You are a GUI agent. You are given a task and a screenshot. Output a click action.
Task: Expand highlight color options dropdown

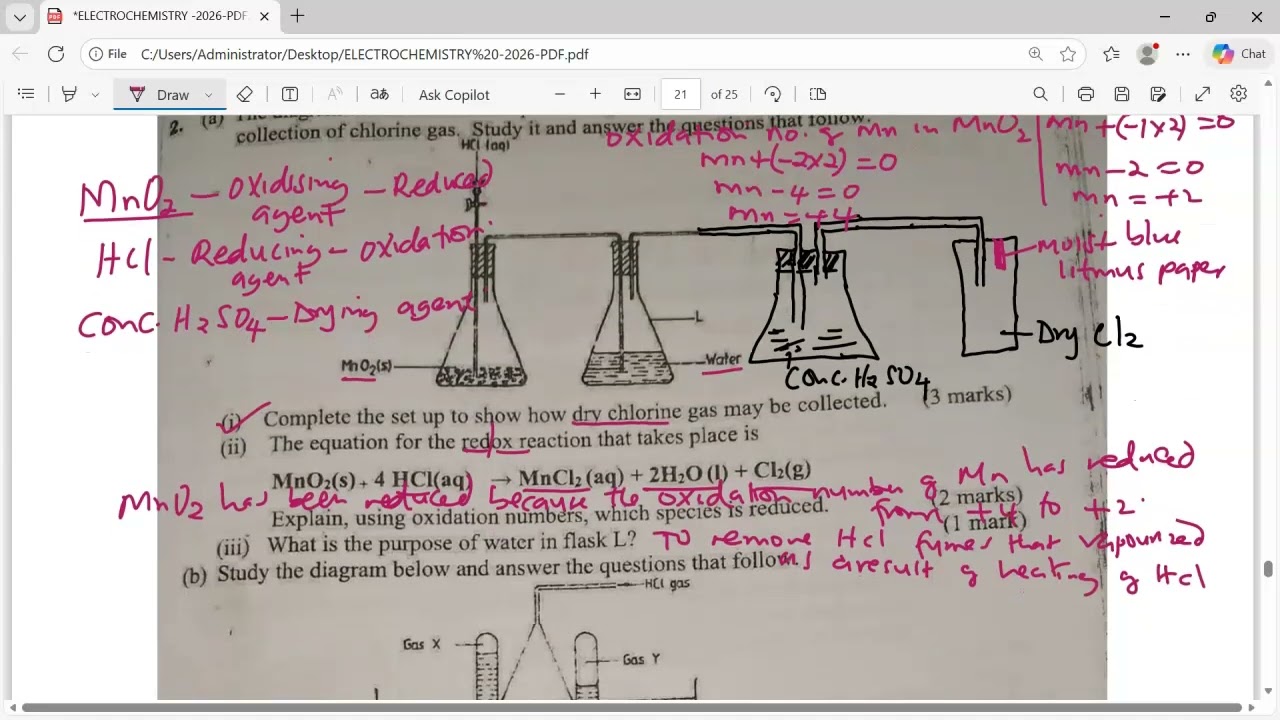[95, 94]
